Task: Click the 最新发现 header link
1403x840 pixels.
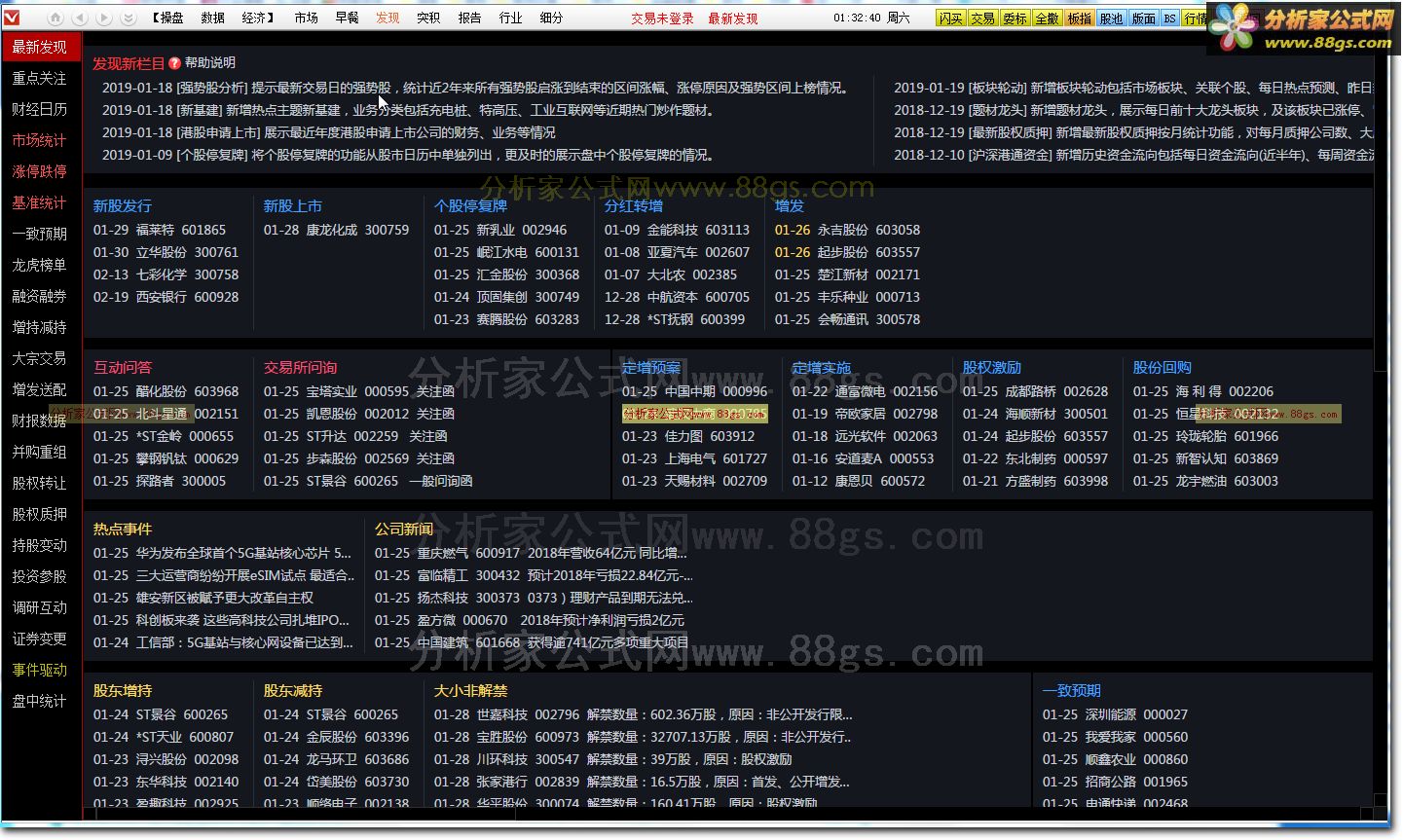Action: 733,18
